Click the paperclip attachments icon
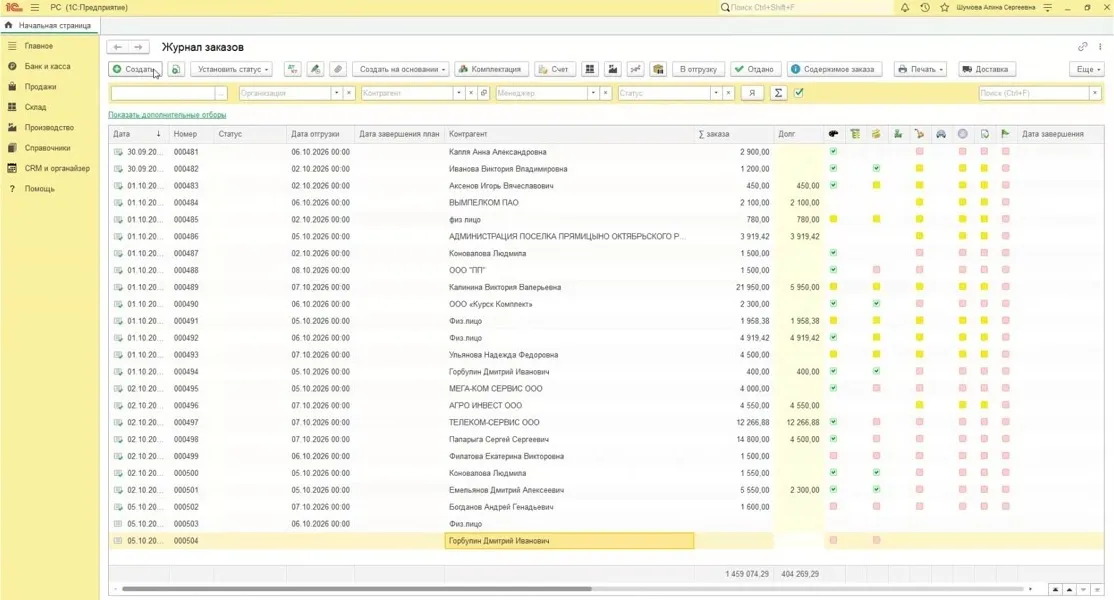This screenshot has width=1114, height=600. [338, 70]
